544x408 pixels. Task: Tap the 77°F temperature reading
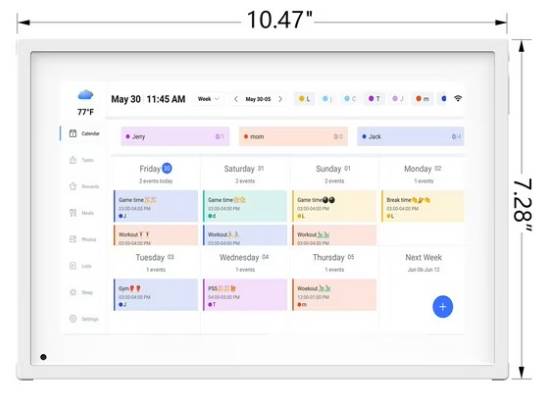85,112
